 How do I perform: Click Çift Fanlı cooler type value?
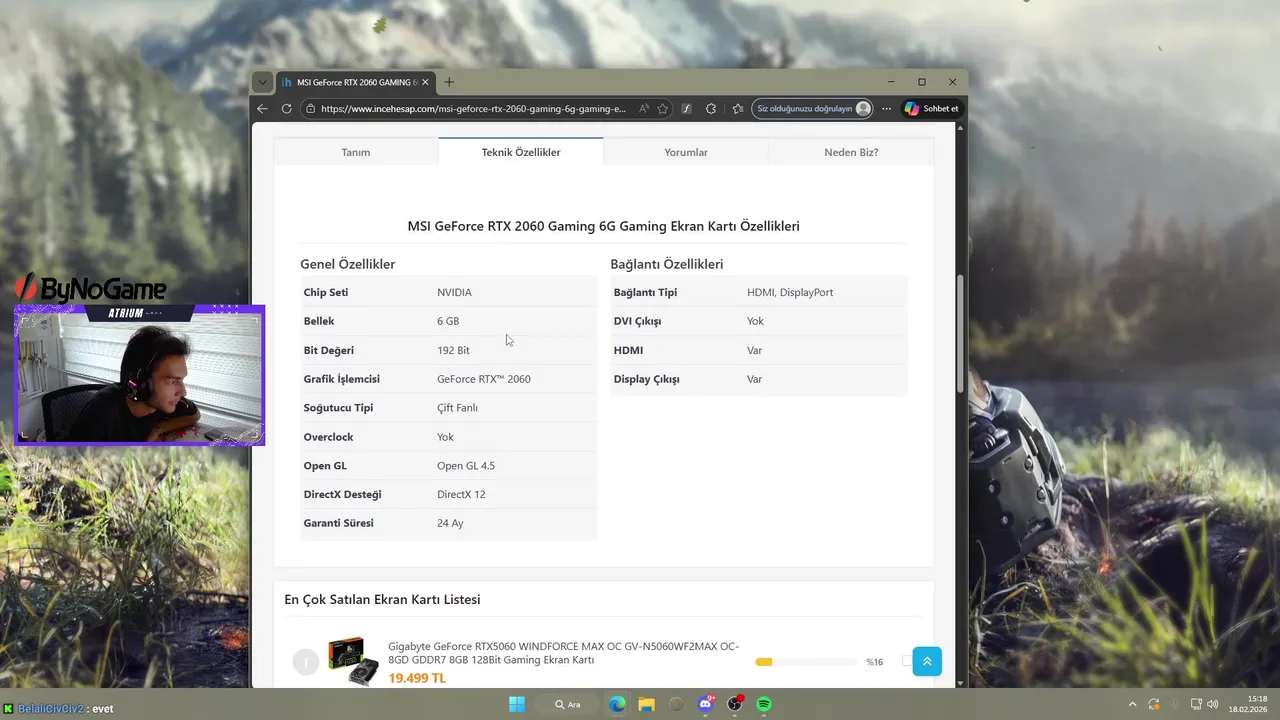[x=457, y=408]
